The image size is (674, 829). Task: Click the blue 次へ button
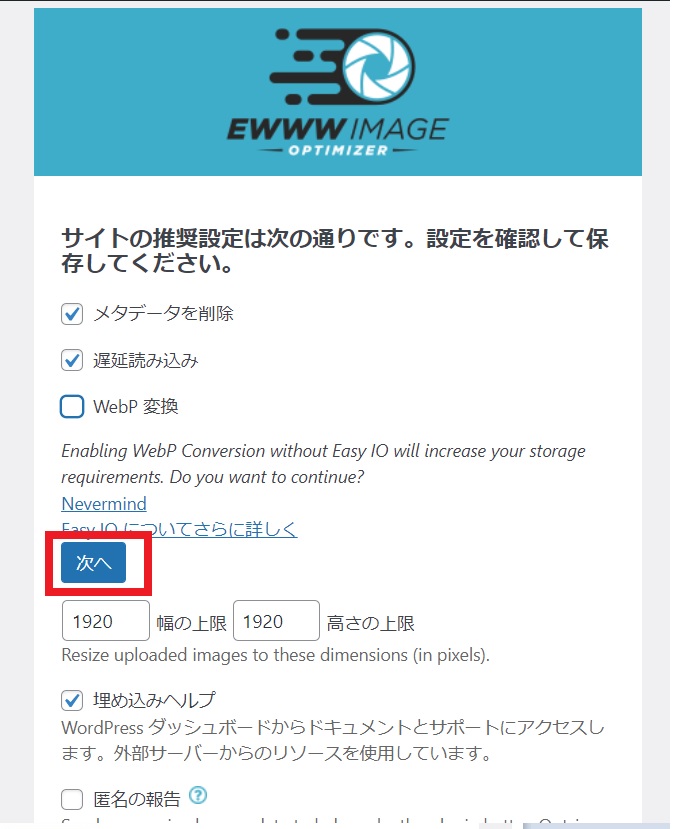tap(94, 563)
